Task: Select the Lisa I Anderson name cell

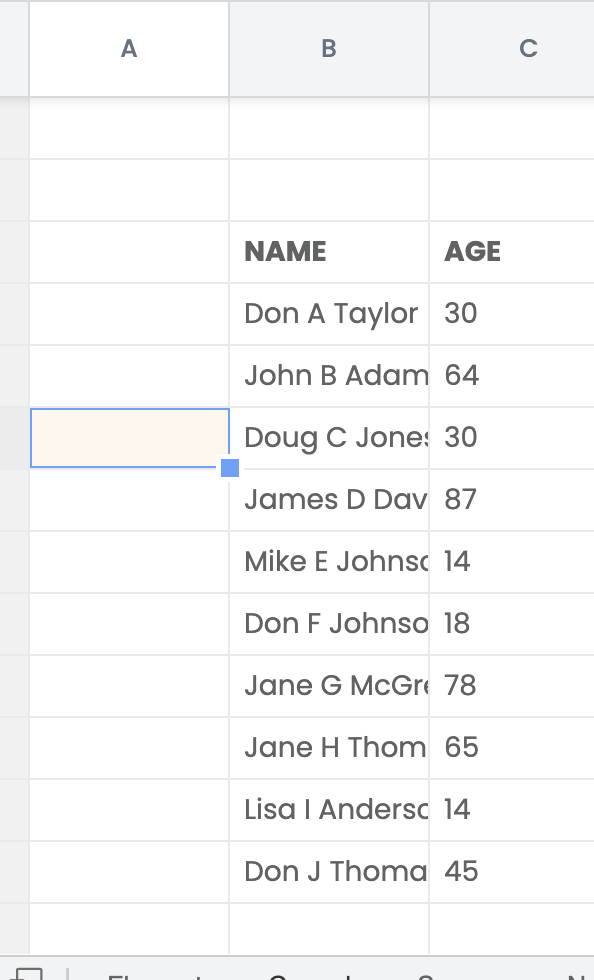Action: (329, 810)
